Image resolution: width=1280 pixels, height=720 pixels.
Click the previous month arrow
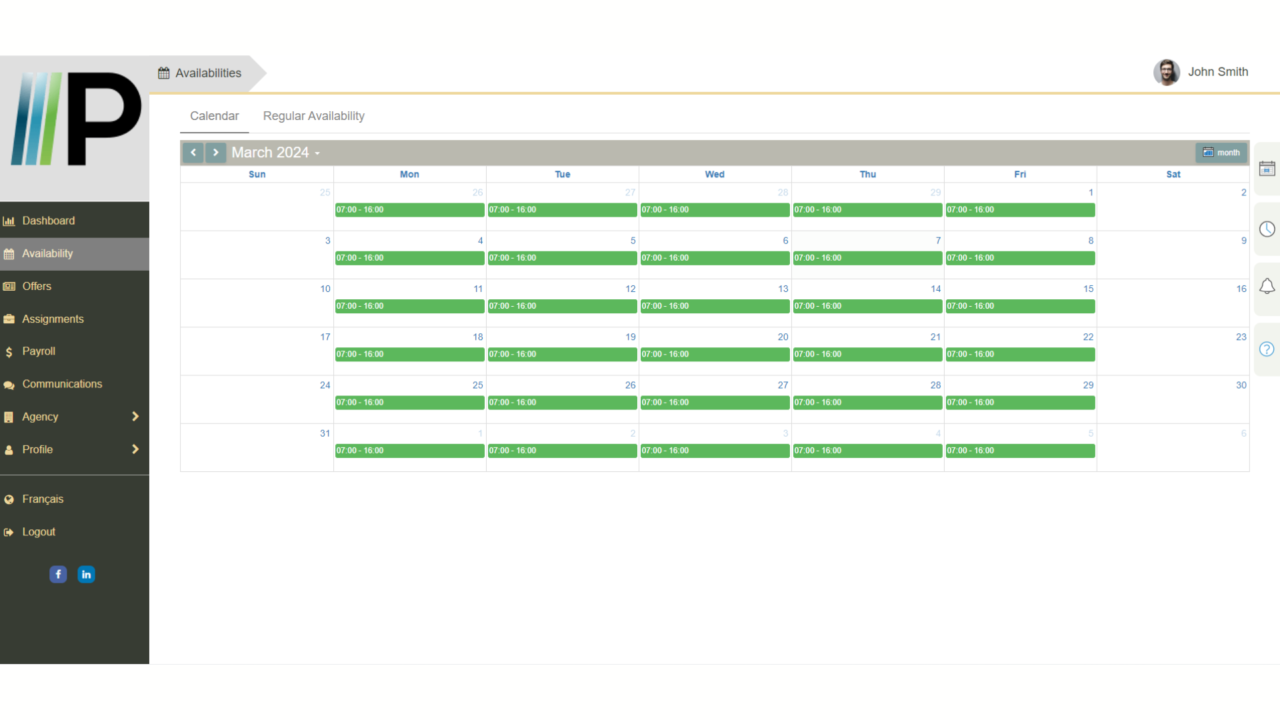point(193,152)
